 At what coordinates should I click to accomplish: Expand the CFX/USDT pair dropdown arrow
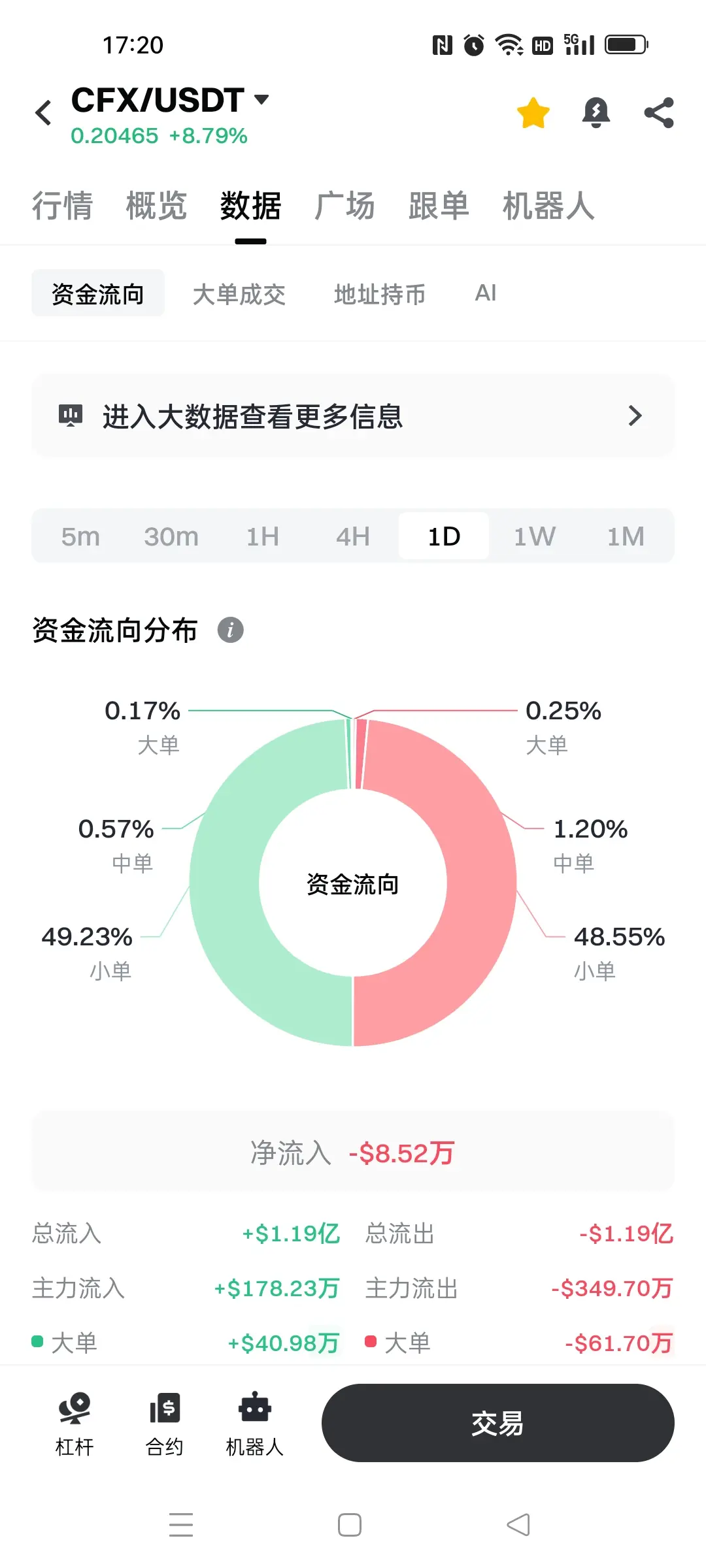[261, 99]
